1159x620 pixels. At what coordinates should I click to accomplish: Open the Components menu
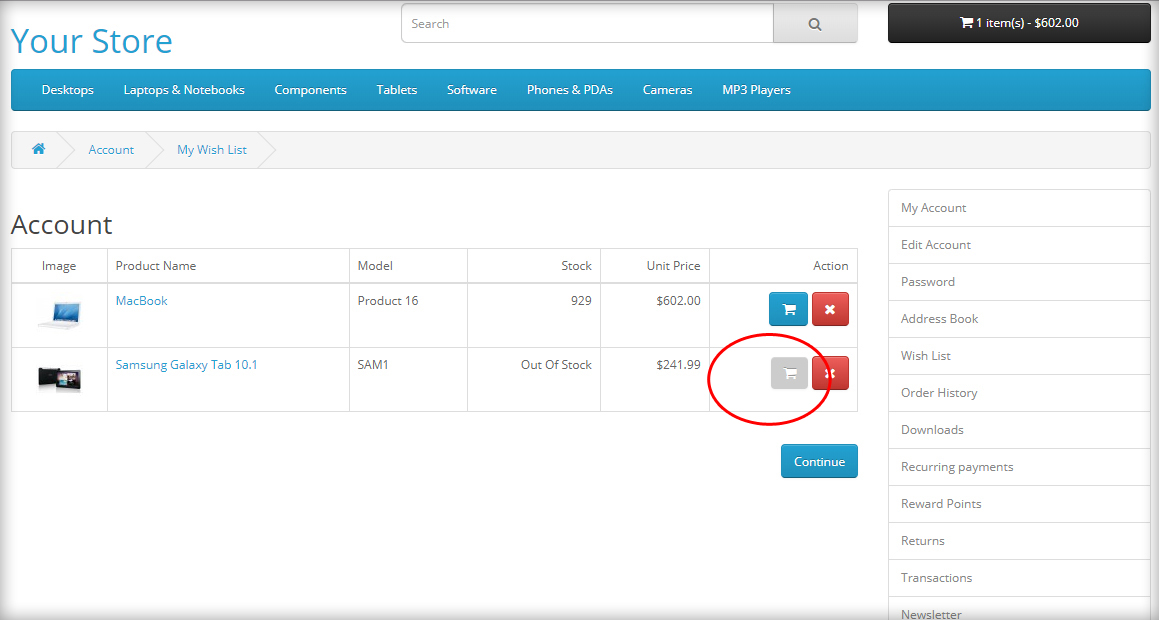[310, 90]
